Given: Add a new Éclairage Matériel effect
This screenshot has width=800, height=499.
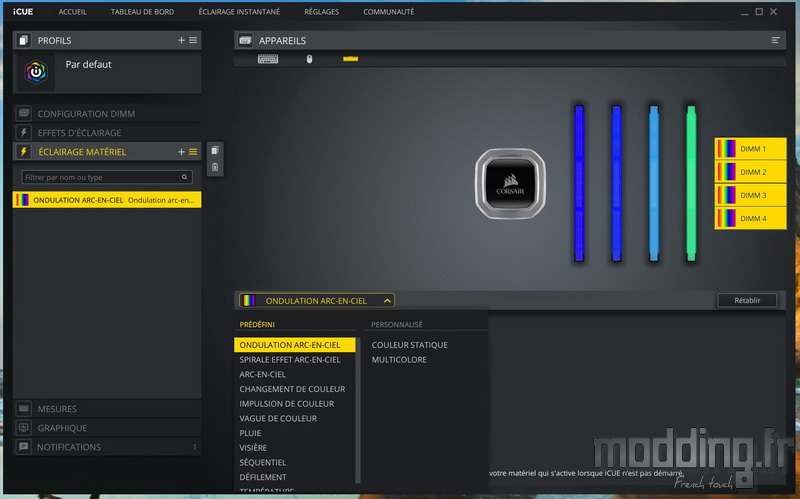Looking at the screenshot, I should pos(181,152).
